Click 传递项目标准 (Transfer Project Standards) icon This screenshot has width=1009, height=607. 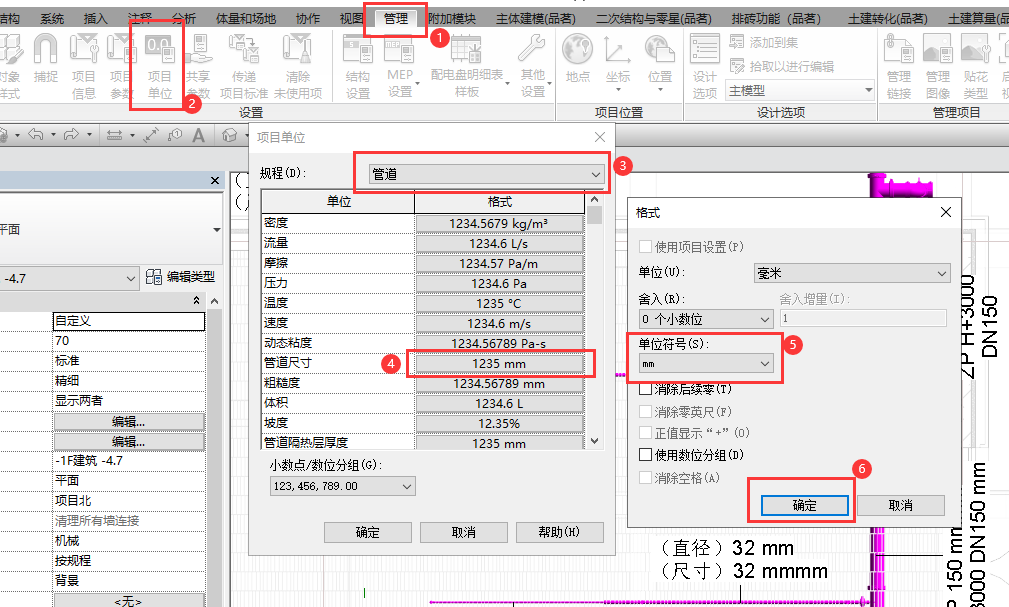pos(244,49)
